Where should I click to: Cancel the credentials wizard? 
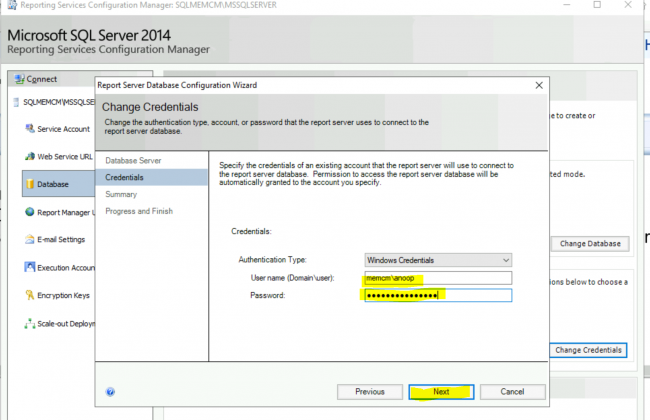[512, 392]
